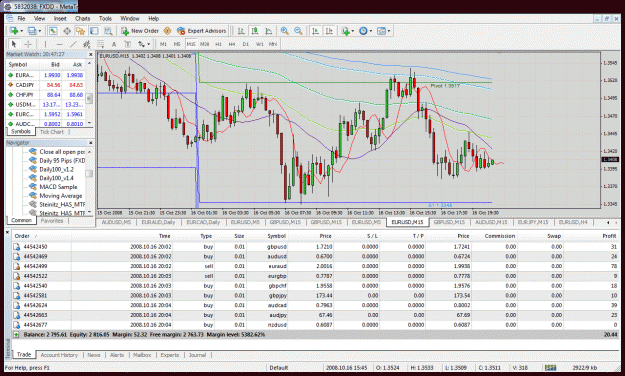Select the Trendline drawing tool
Image resolution: width=625 pixels, height=376 pixels.
[x=73, y=44]
